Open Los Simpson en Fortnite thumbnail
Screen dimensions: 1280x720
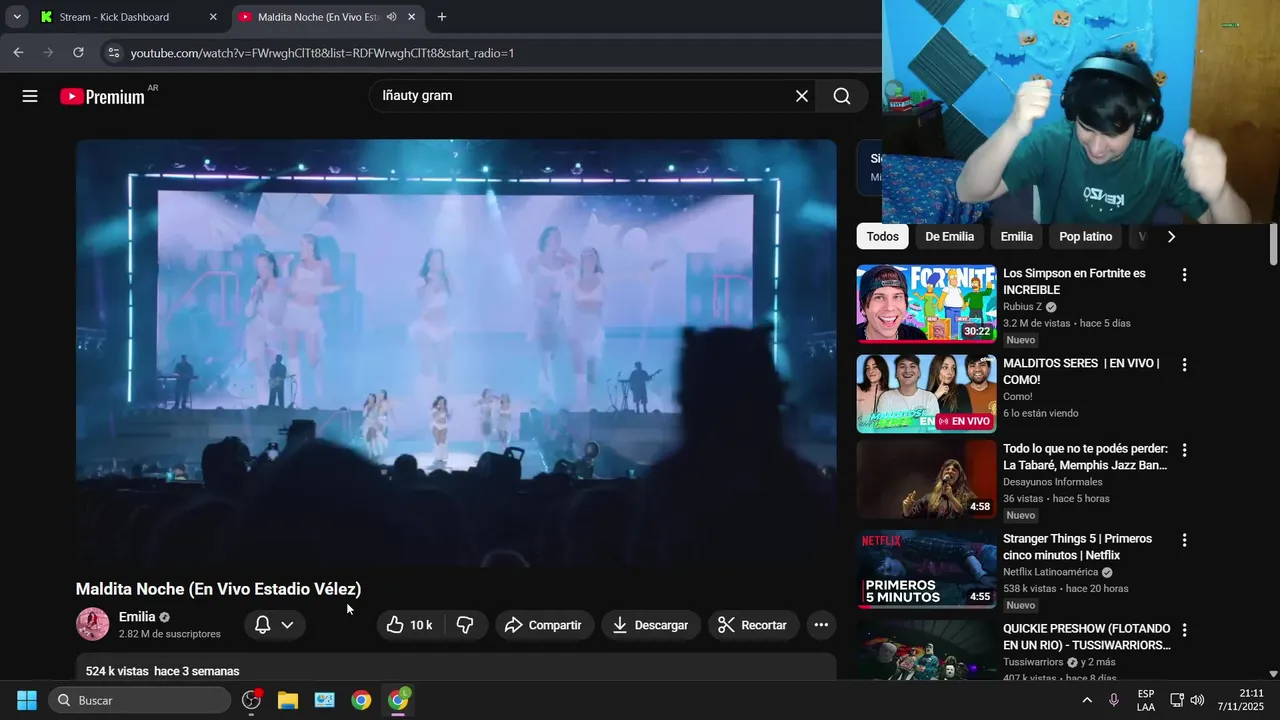pos(926,304)
